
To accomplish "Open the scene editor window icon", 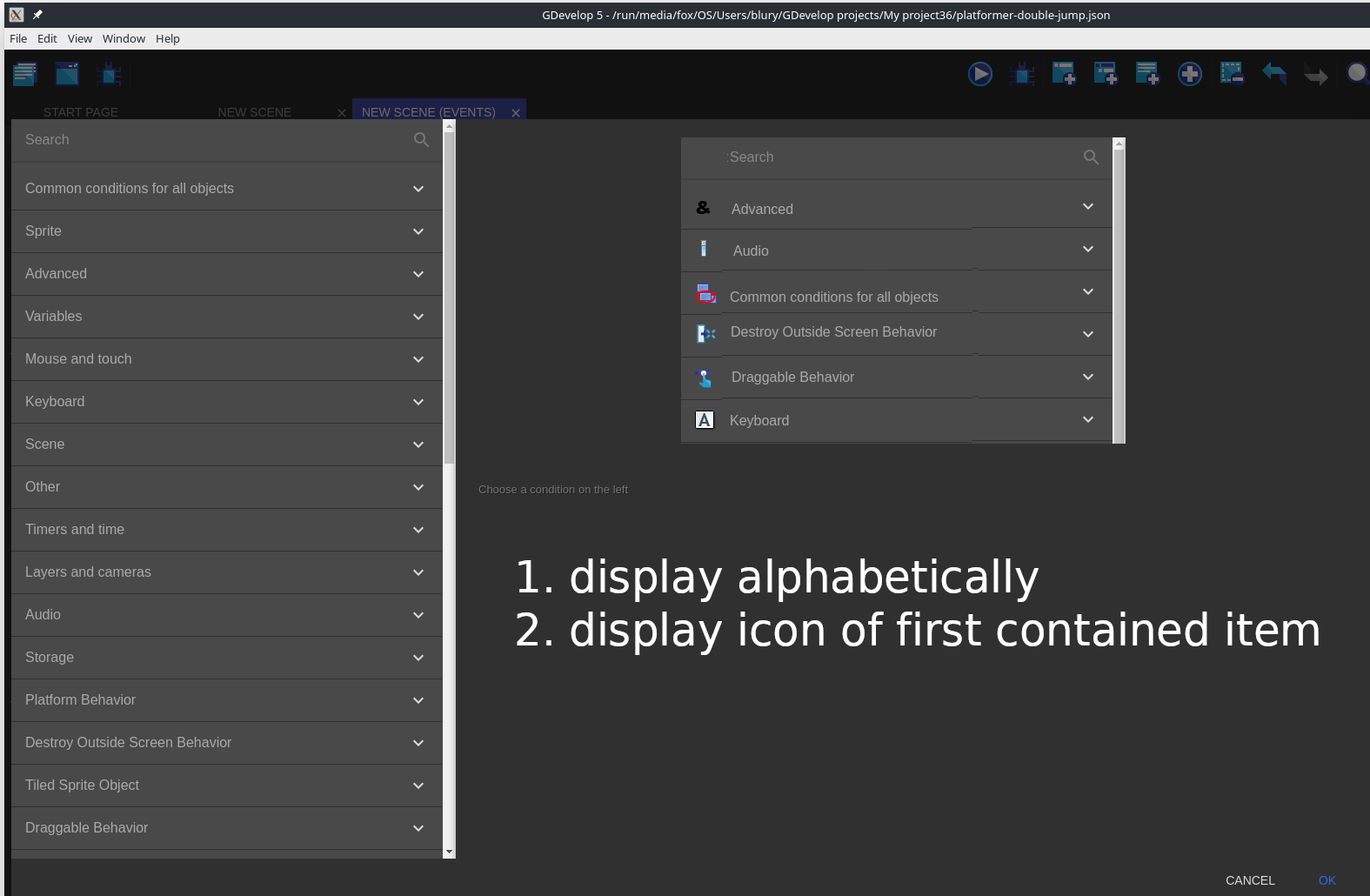I will [x=67, y=75].
